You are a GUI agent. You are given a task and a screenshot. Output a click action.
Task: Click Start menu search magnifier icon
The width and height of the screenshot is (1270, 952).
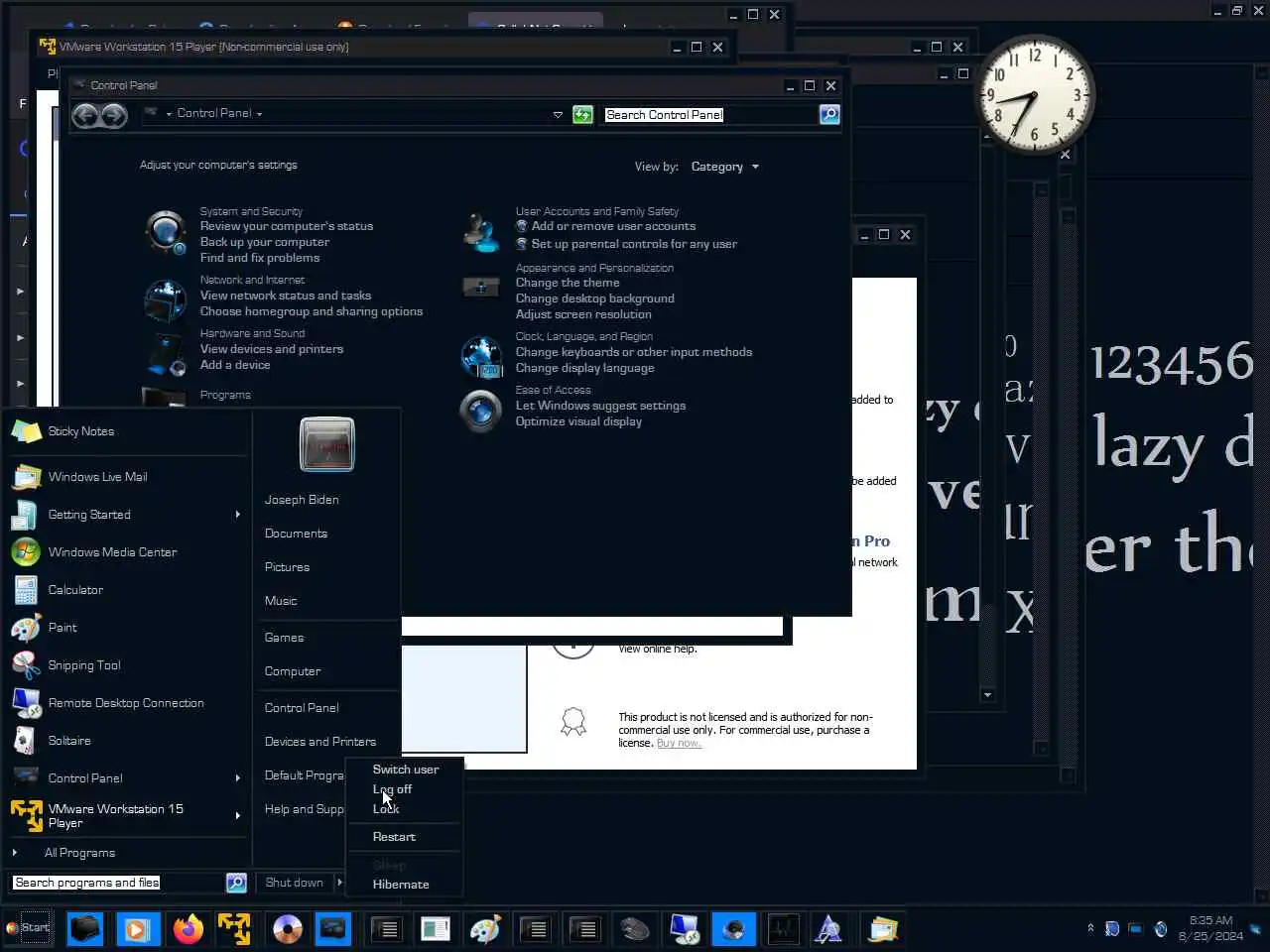[236, 883]
